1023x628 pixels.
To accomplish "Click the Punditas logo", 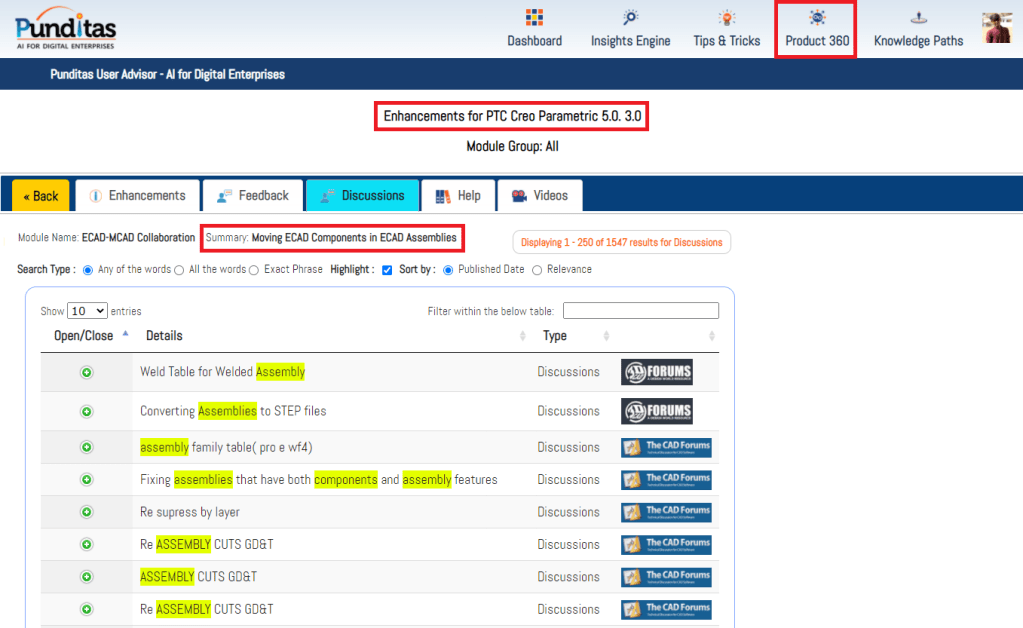I will [65, 28].
